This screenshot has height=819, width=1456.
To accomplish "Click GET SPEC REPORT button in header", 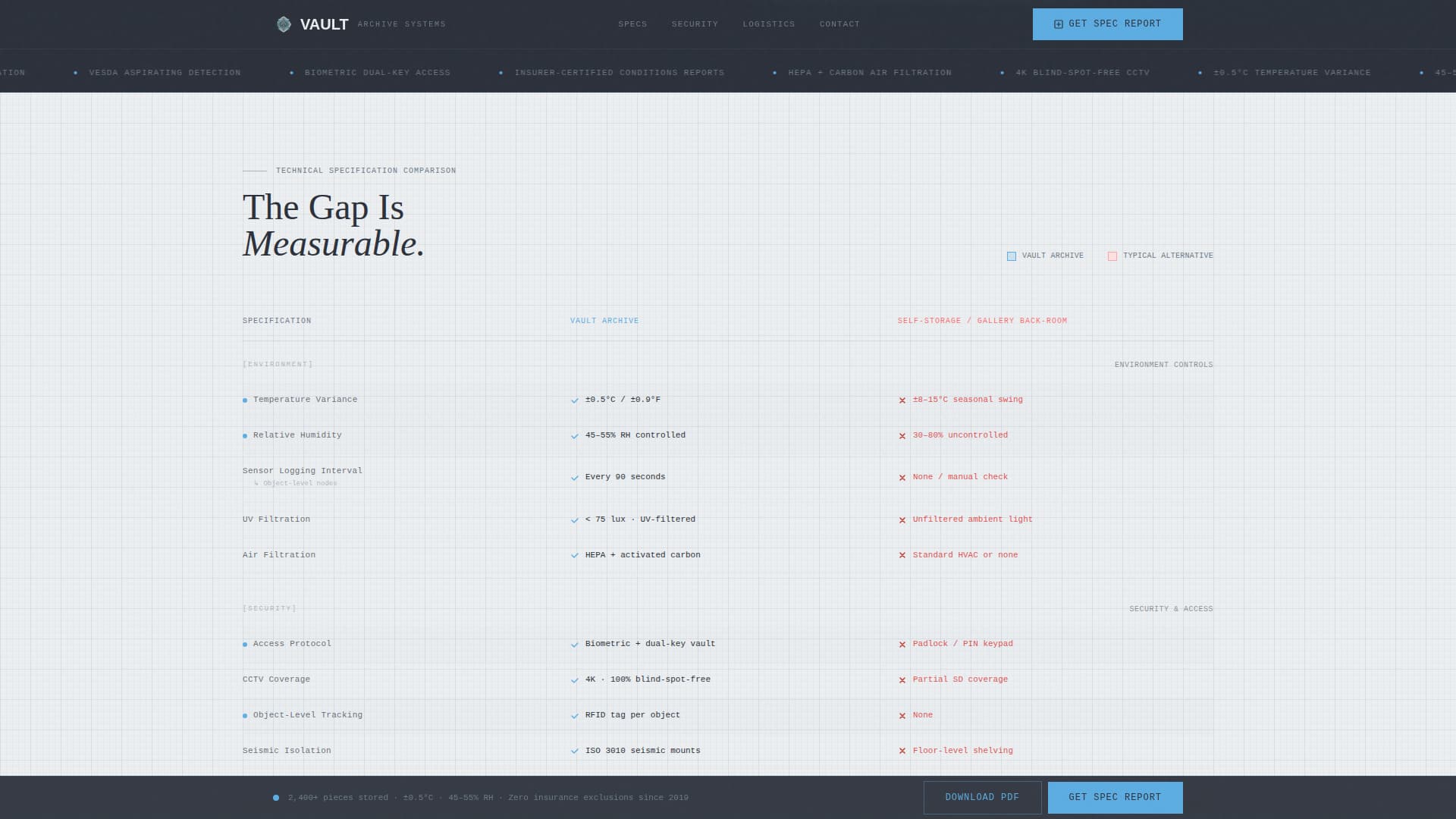I will click(1107, 24).
